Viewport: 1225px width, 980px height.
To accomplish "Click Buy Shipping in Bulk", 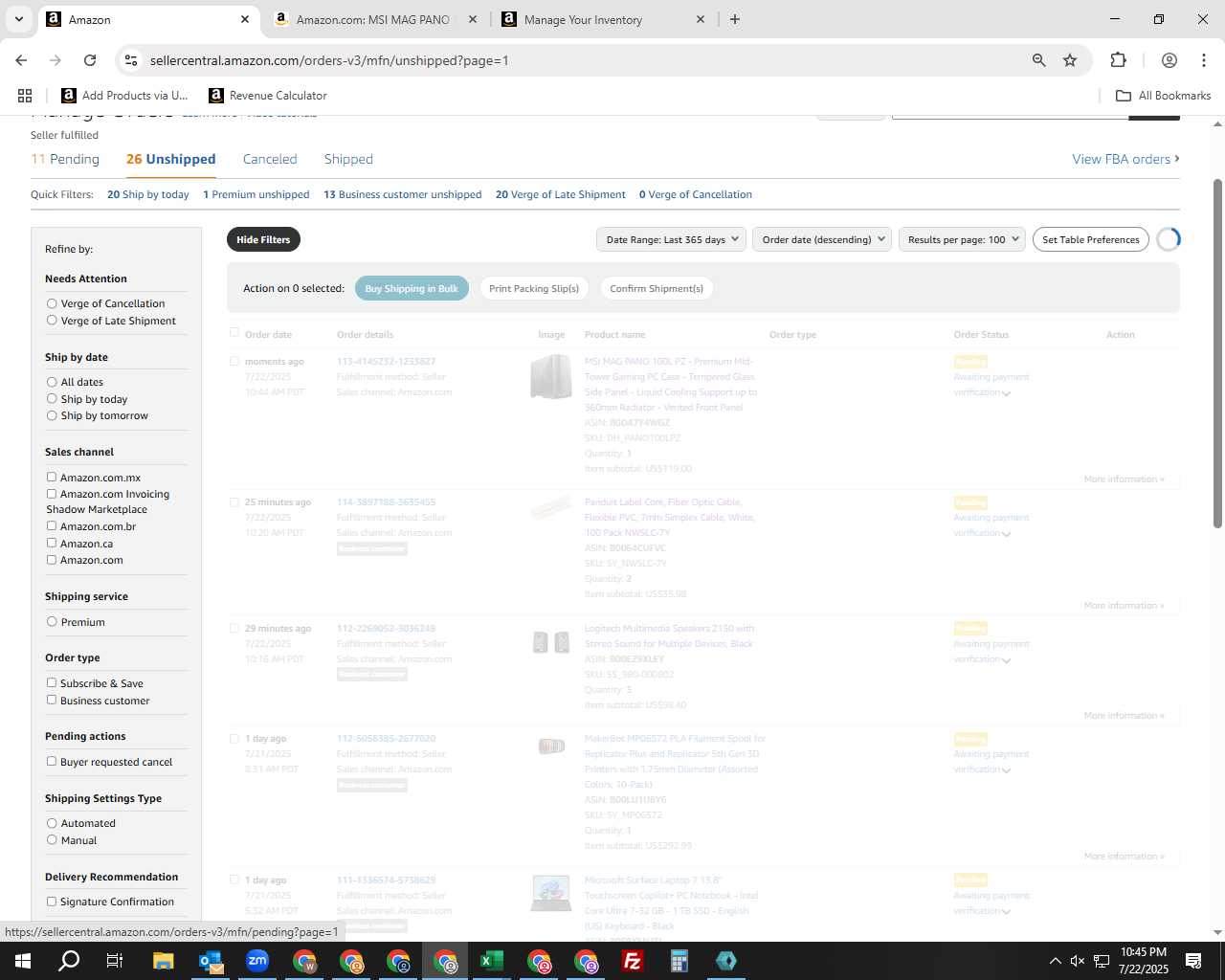I will pos(412,288).
